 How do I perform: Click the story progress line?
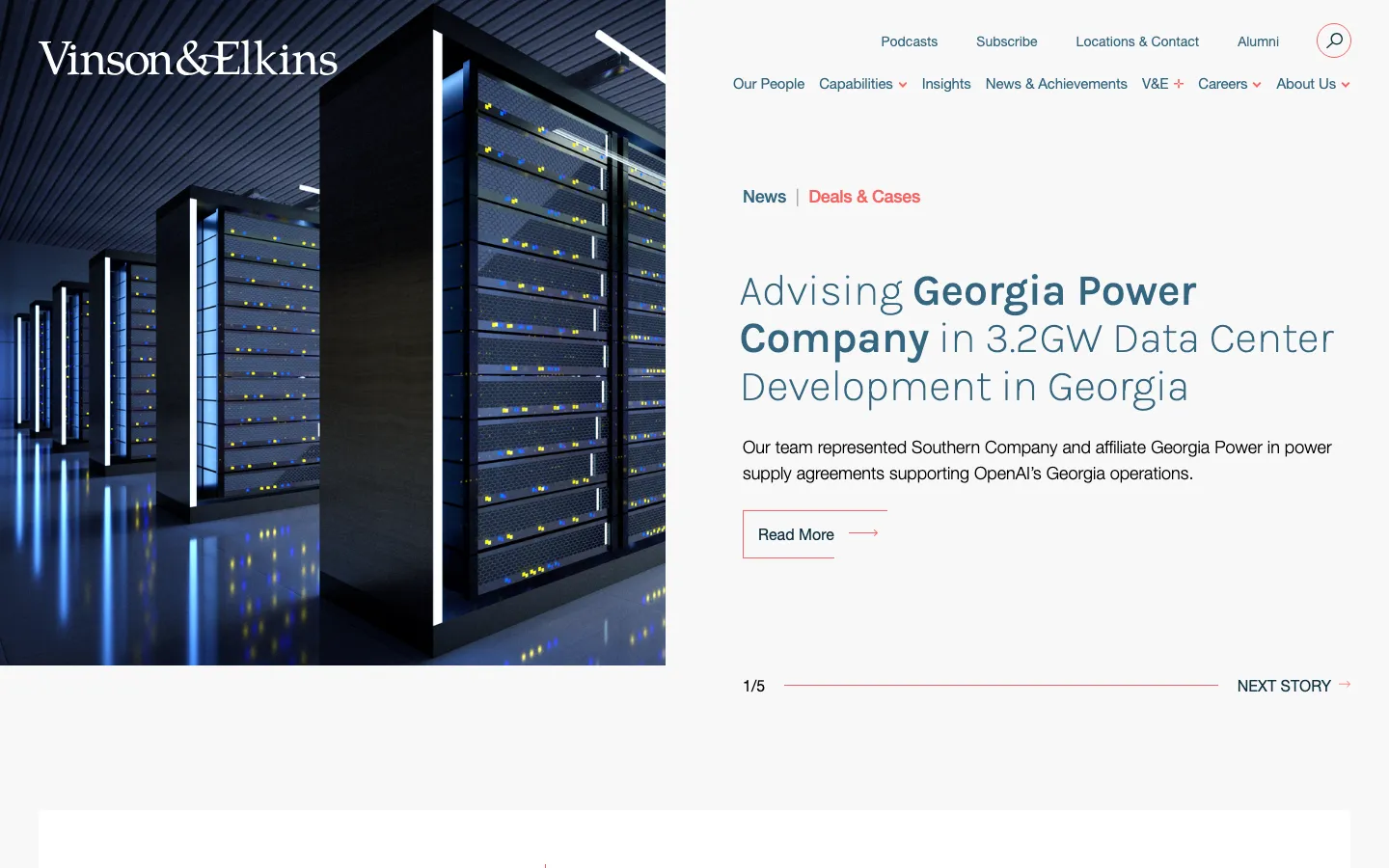1001,685
